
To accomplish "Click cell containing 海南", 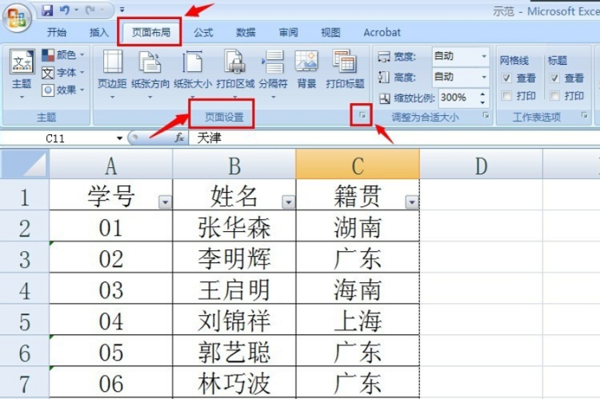I will pos(357,288).
